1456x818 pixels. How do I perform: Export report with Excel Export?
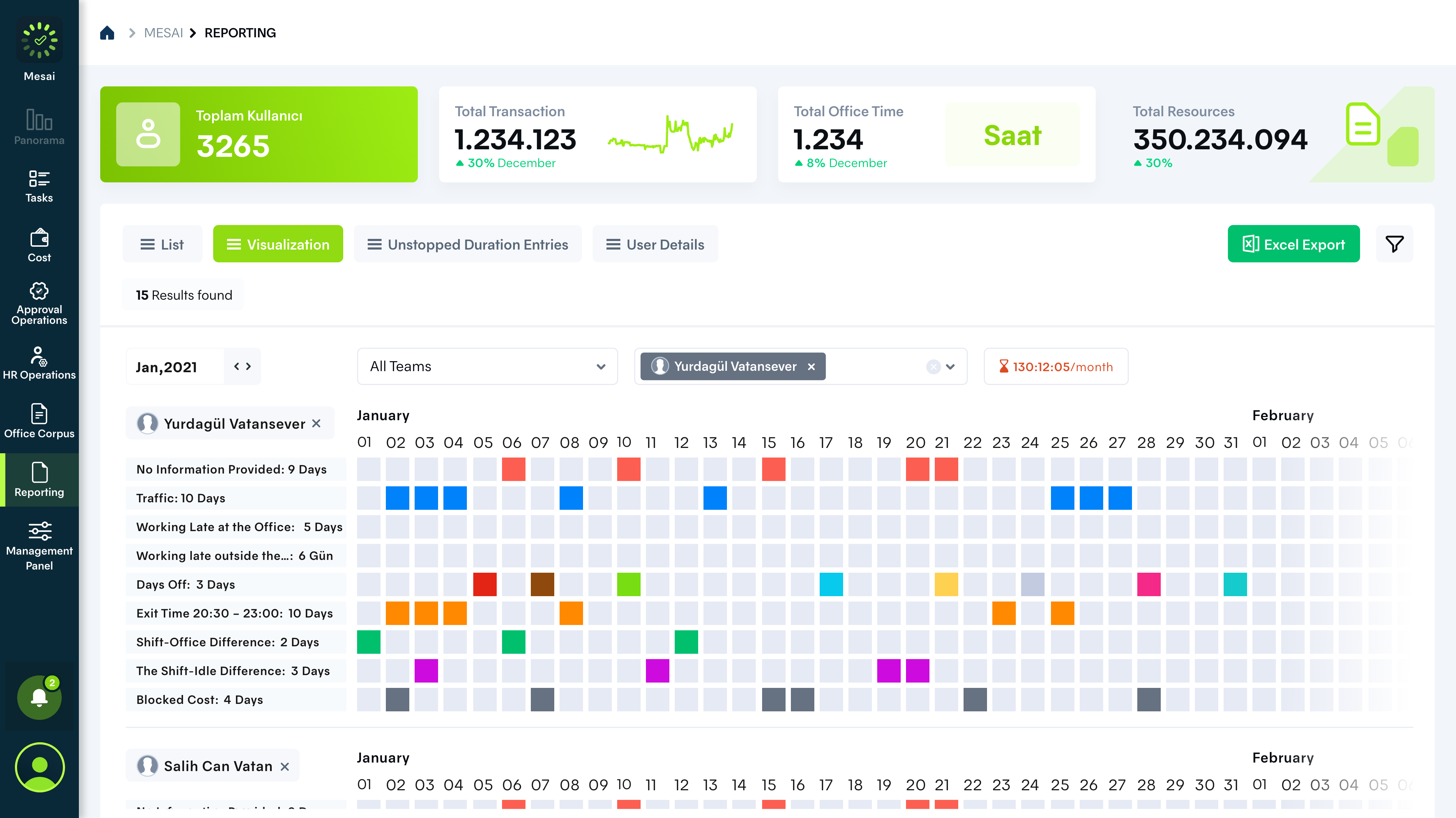[1293, 244]
